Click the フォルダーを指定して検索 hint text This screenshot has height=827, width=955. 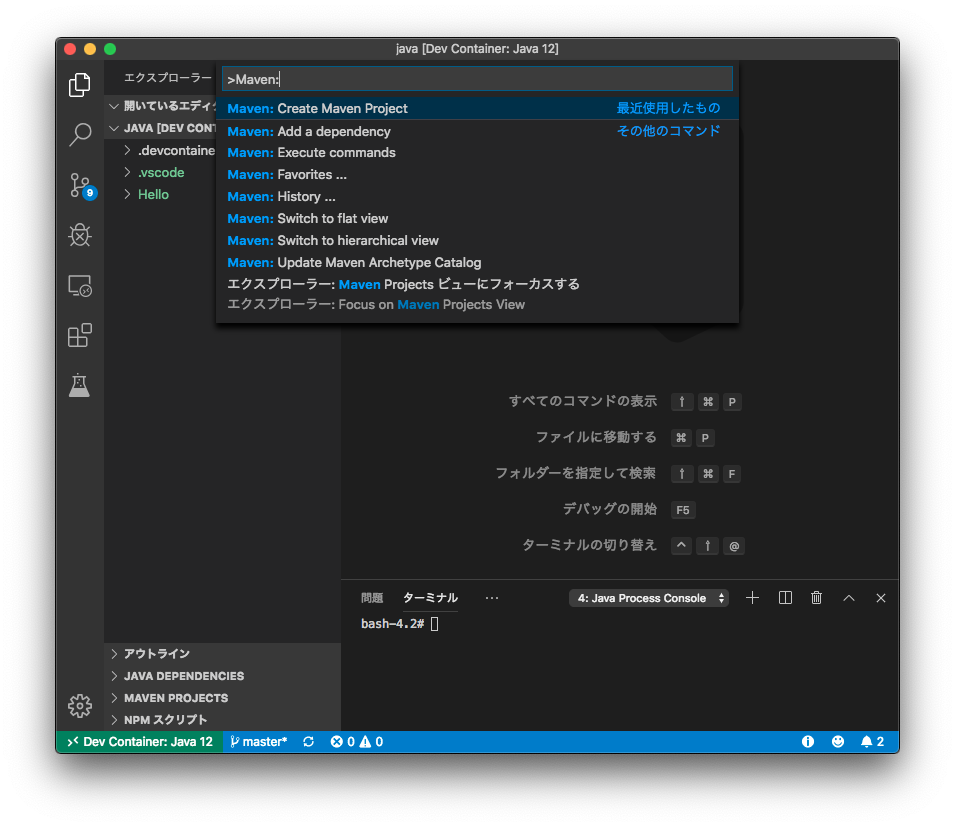click(x=576, y=473)
